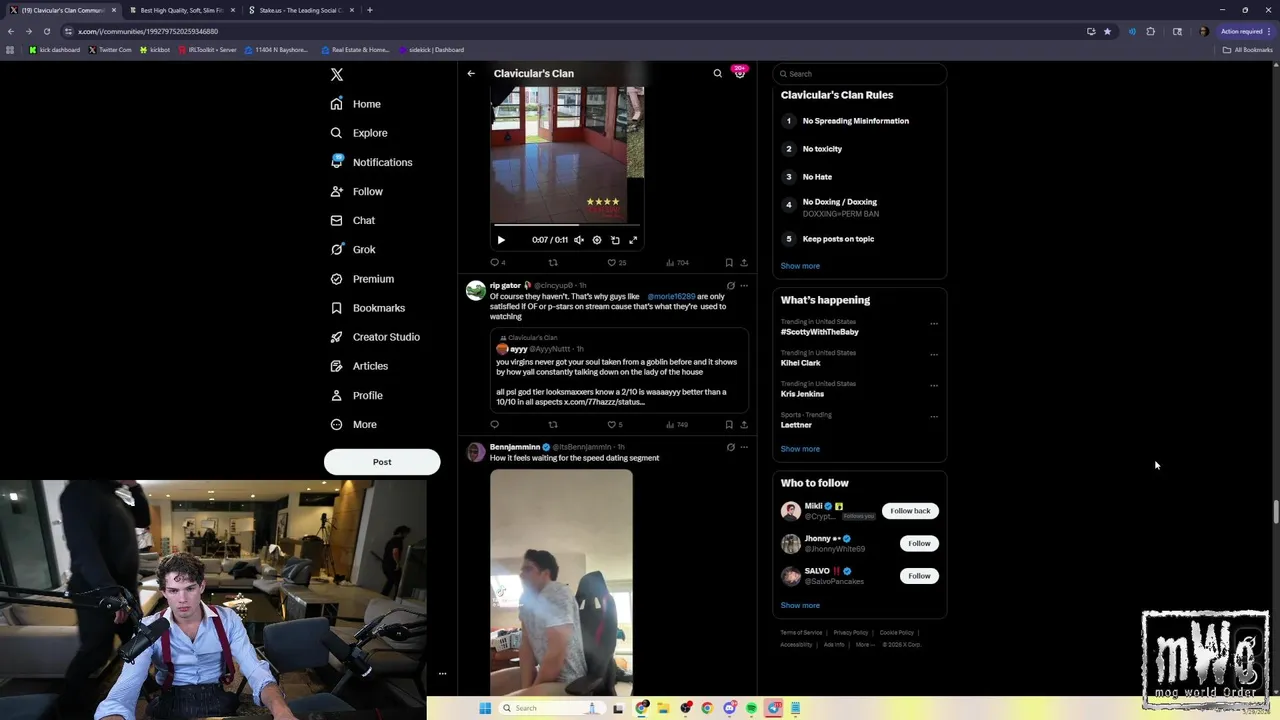The image size is (1280, 720).
Task: Like rip gator's post with 5 likes
Action: coord(615,425)
